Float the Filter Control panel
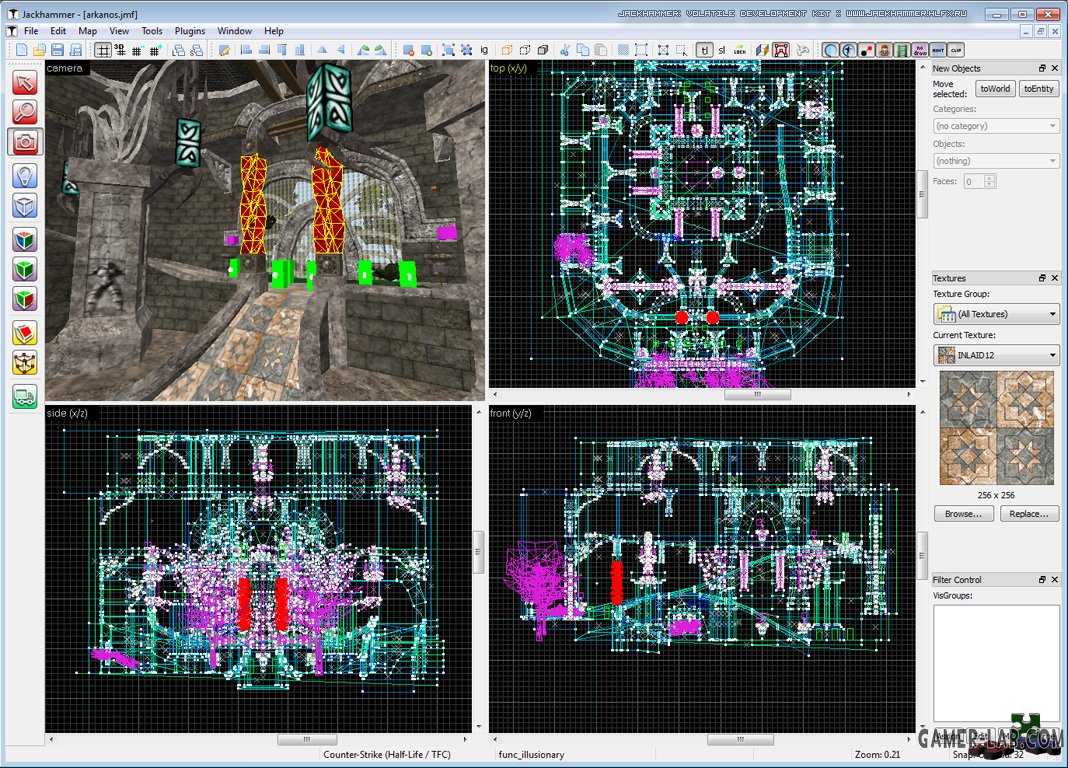The width and height of the screenshot is (1068, 768). [x=1042, y=579]
